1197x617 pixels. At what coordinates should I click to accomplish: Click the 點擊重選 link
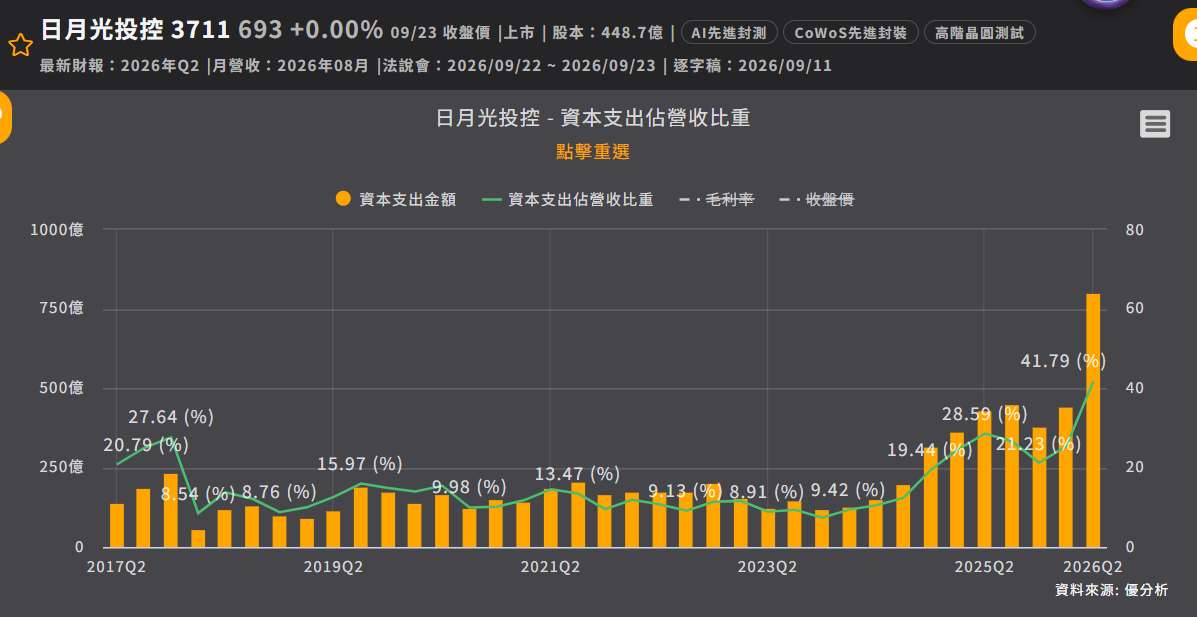point(593,151)
